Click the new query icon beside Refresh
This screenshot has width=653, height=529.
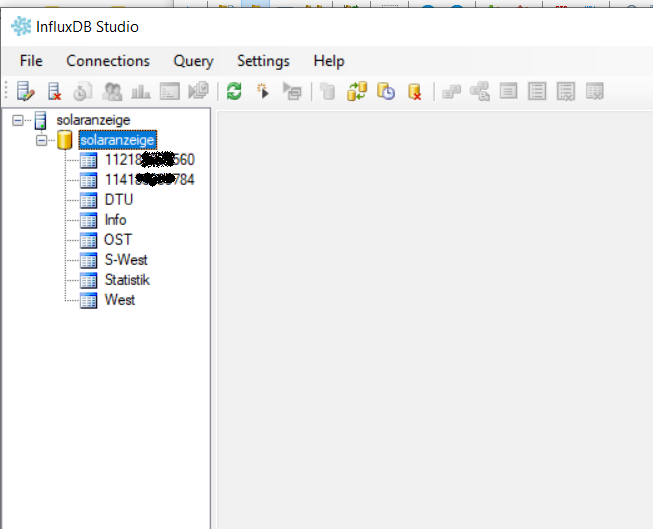pos(263,92)
